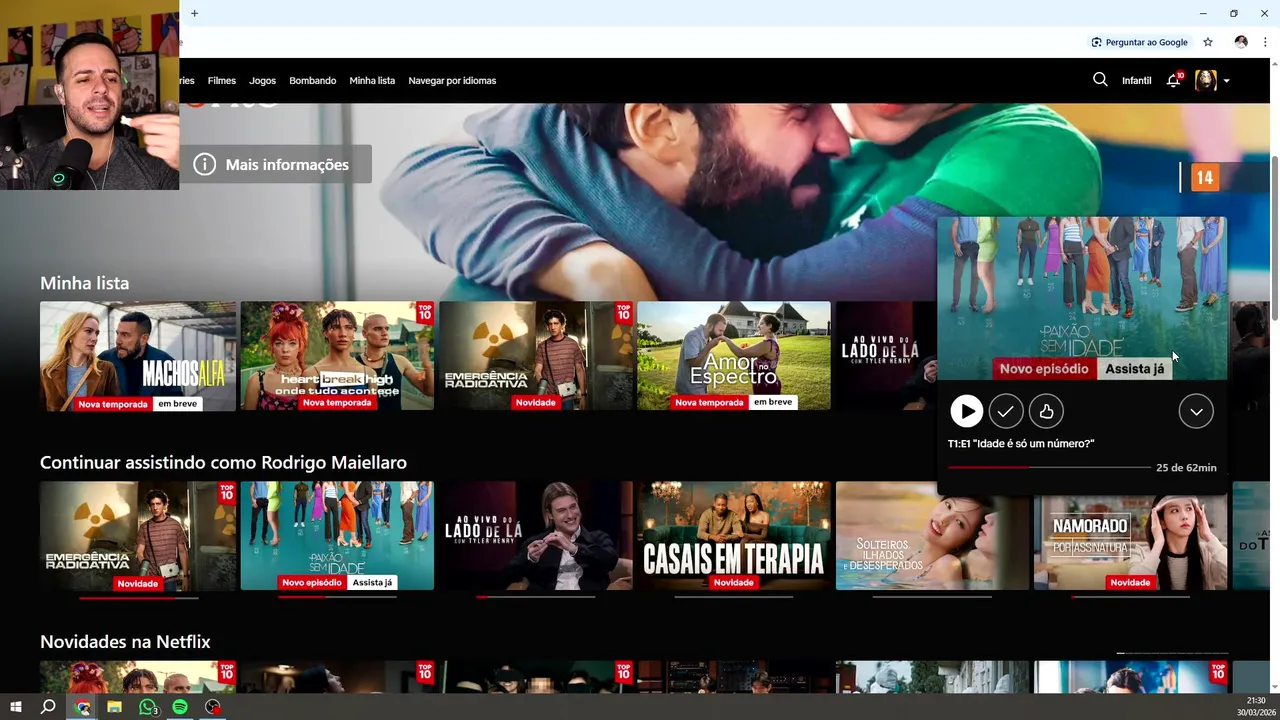Open a new browser tab with the plus
This screenshot has height=720, width=1280.
coord(194,13)
